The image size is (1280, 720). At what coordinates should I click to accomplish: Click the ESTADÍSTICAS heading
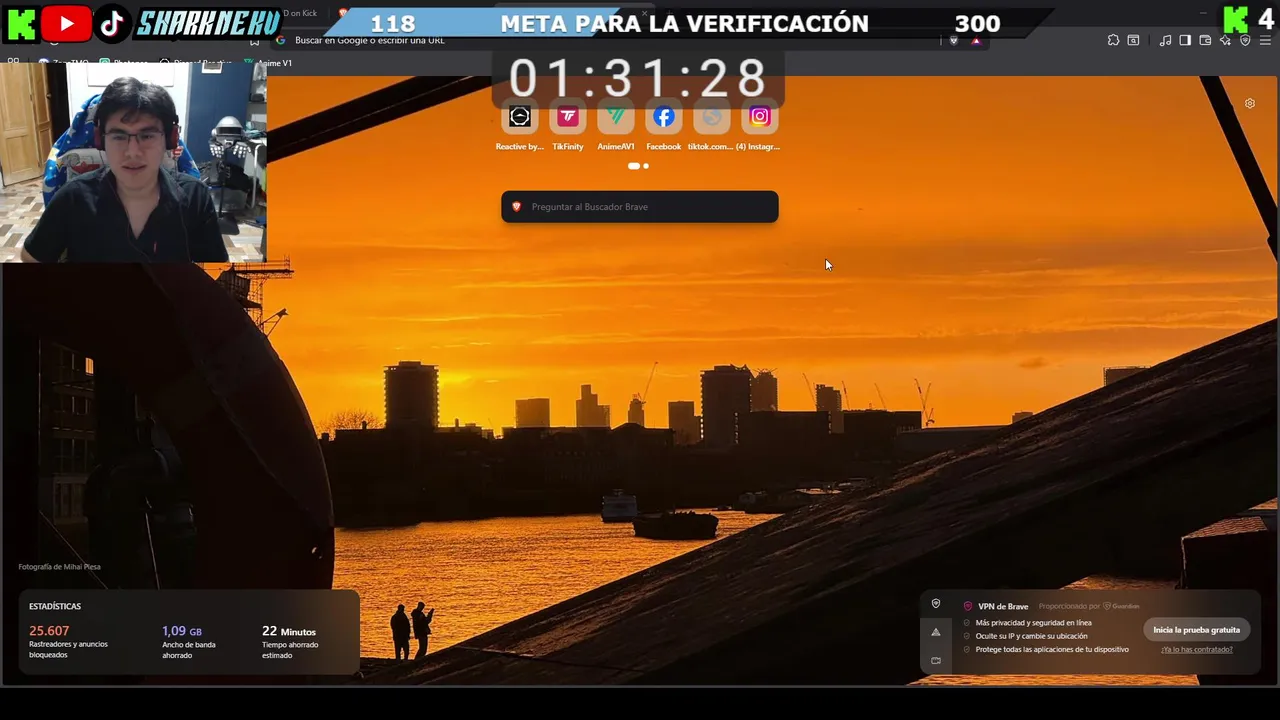pos(55,606)
